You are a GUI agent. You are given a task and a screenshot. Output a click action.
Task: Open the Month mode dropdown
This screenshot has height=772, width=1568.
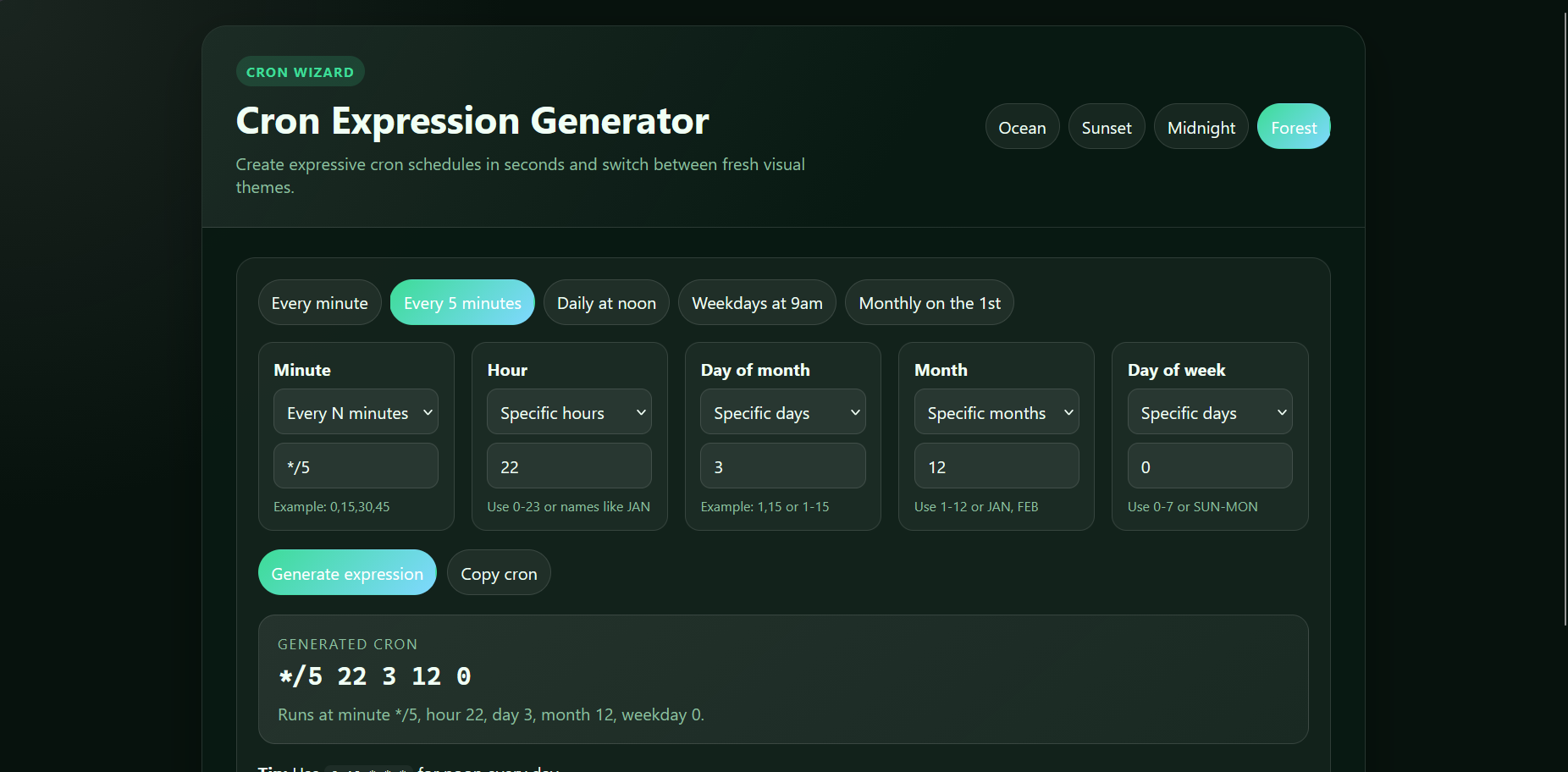click(x=997, y=412)
